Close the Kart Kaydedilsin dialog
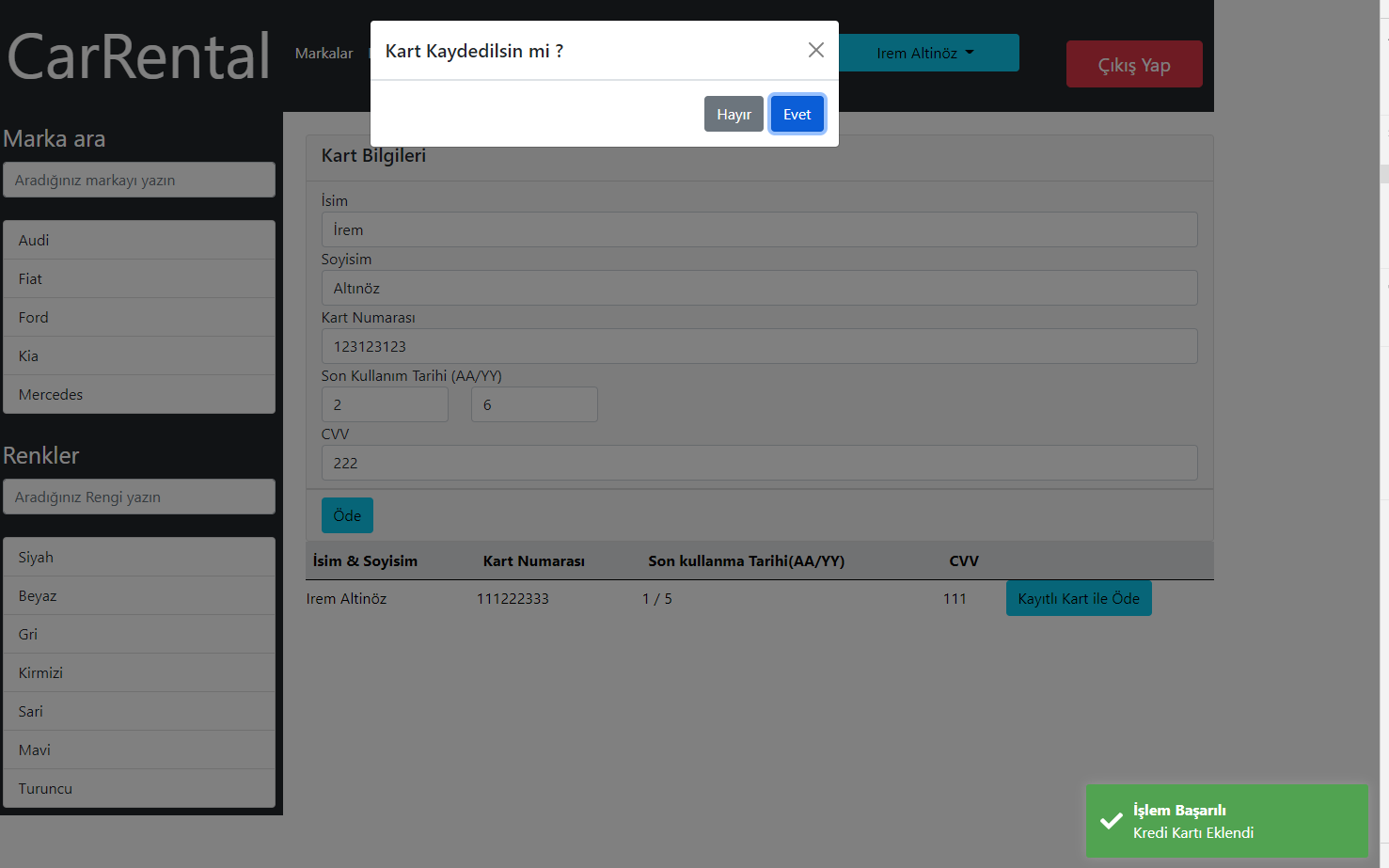This screenshot has height=868, width=1389. point(814,50)
